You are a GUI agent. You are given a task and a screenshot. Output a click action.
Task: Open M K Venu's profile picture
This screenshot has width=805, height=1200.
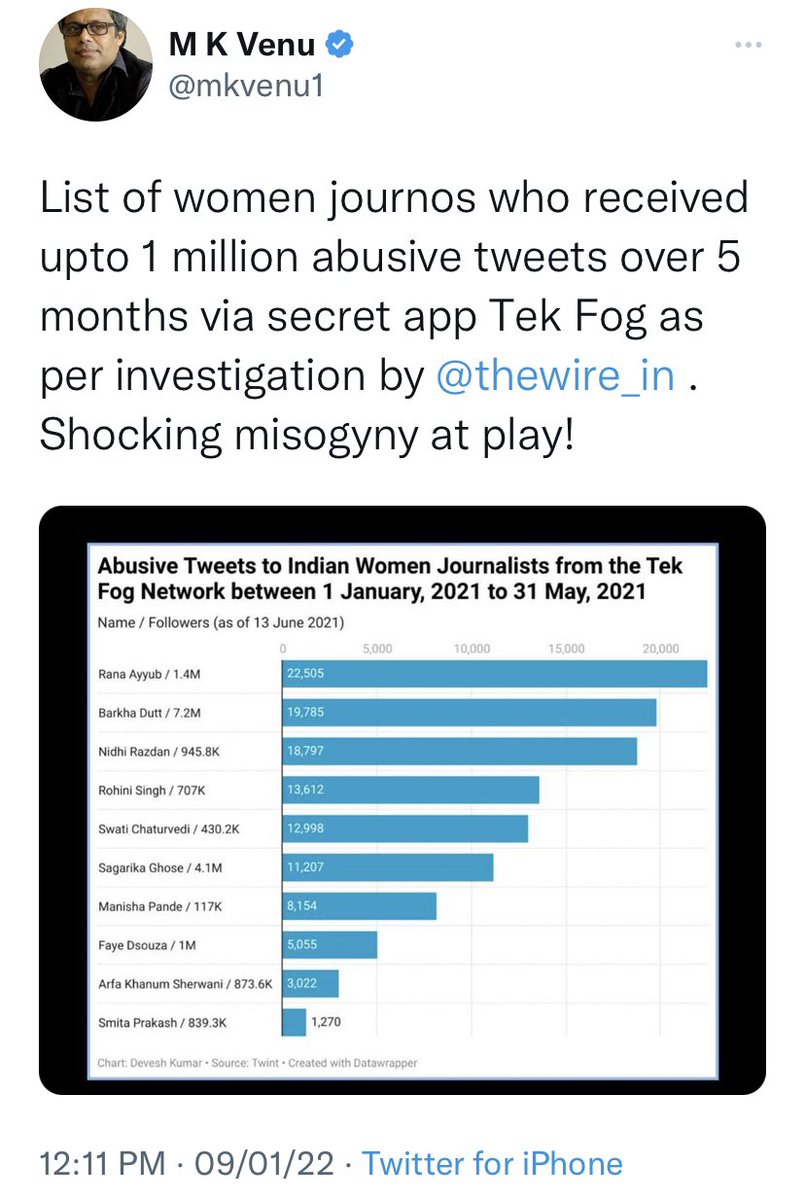88,68
